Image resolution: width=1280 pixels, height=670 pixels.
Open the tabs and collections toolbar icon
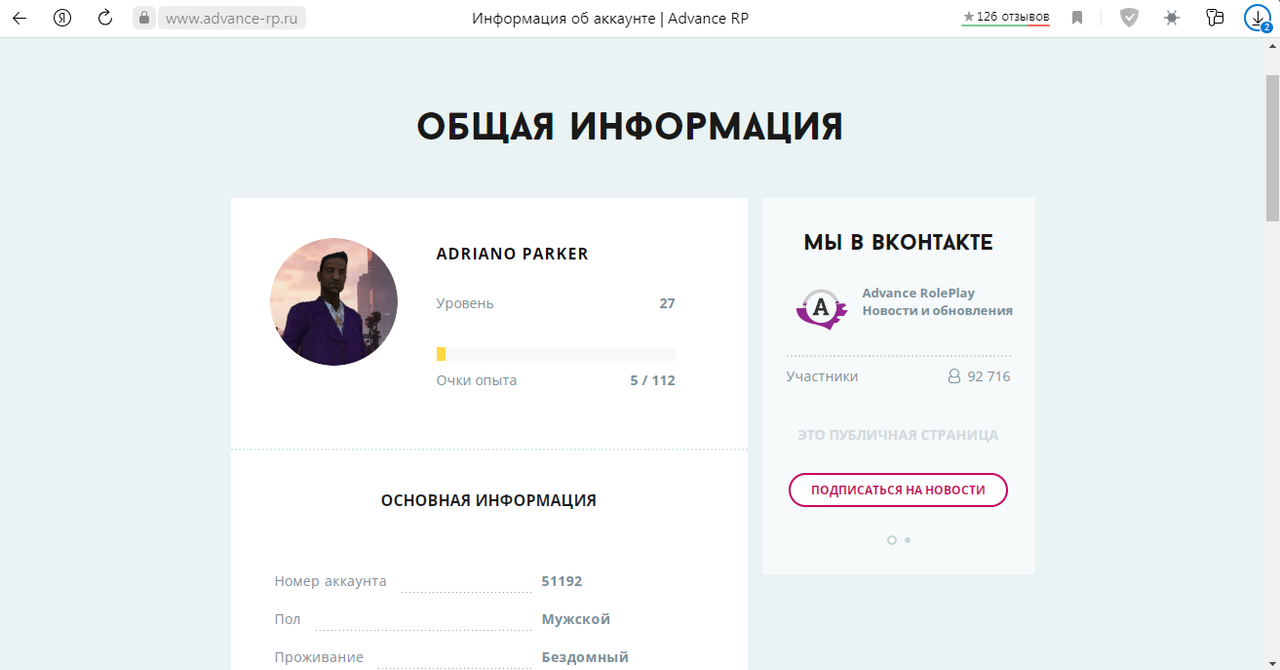1215,18
